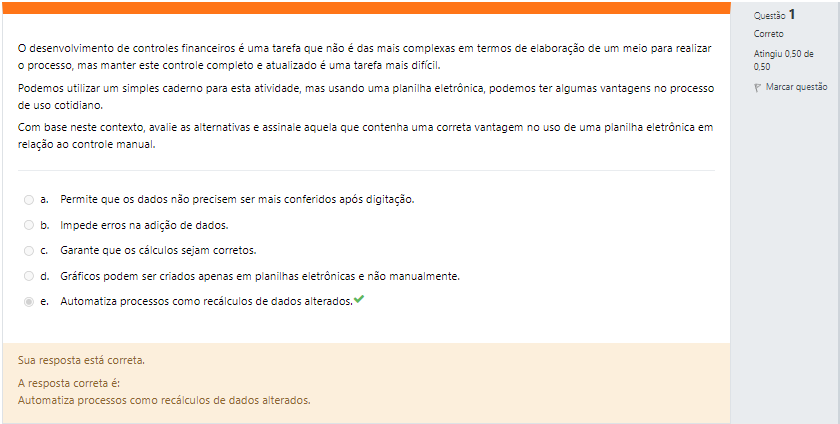Click the correct answer text in feedback box
Image resolution: width=840 pixels, height=424 pixels.
[x=164, y=400]
